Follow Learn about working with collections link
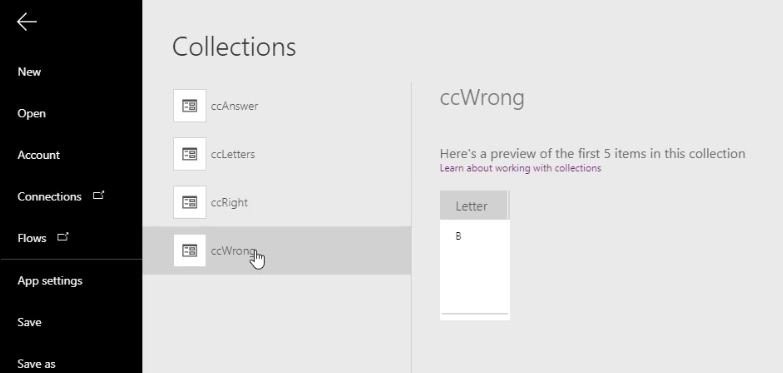Viewport: 783px width, 373px height. pos(520,168)
